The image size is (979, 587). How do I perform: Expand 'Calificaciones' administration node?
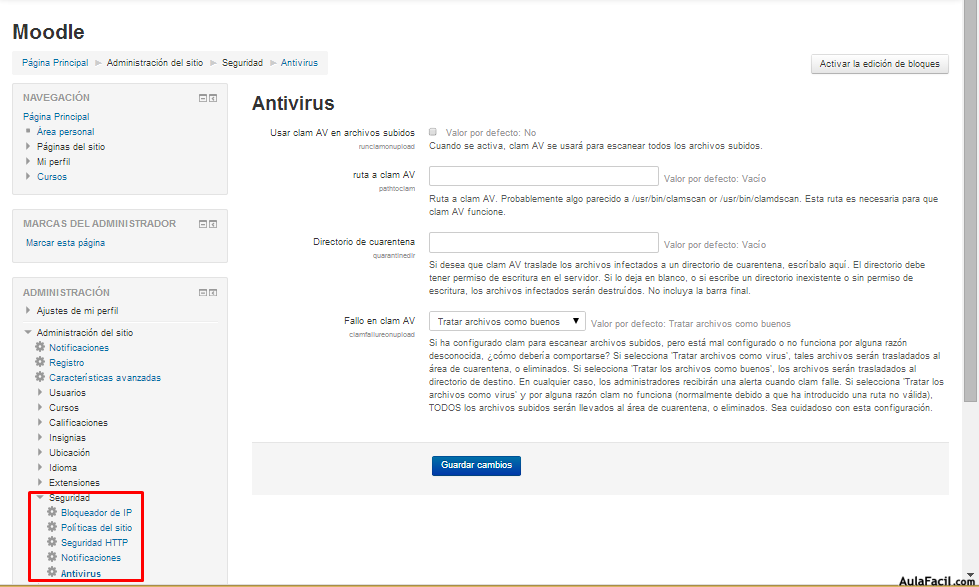40,422
